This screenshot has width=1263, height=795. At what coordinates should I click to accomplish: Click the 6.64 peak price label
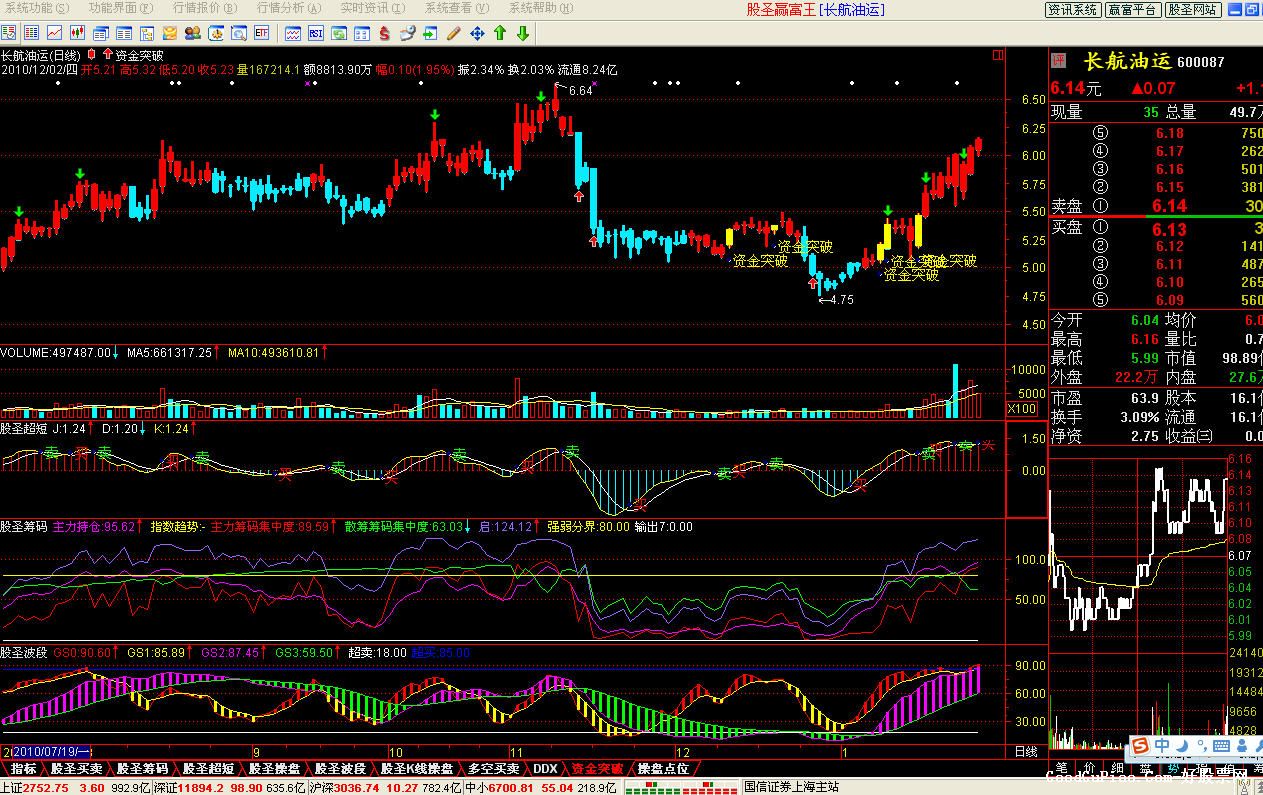click(580, 91)
